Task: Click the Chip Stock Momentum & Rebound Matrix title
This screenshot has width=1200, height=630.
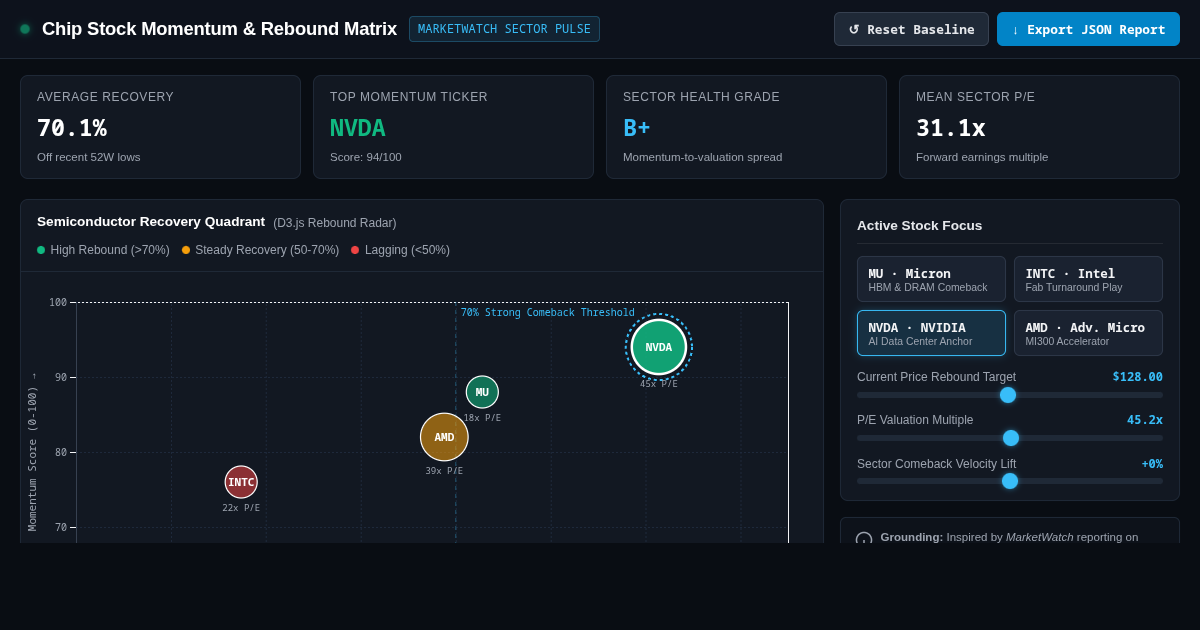Action: tap(219, 29)
